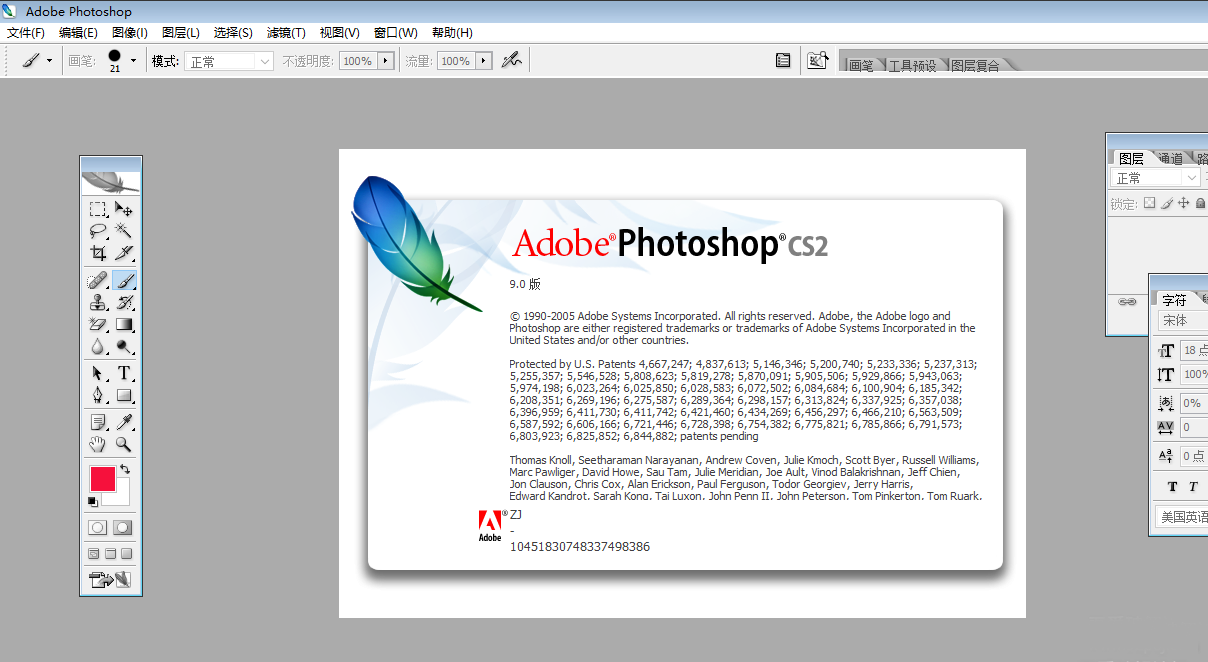Open the palette well toggle icon in options bar
The image size is (1208, 662).
783,61
